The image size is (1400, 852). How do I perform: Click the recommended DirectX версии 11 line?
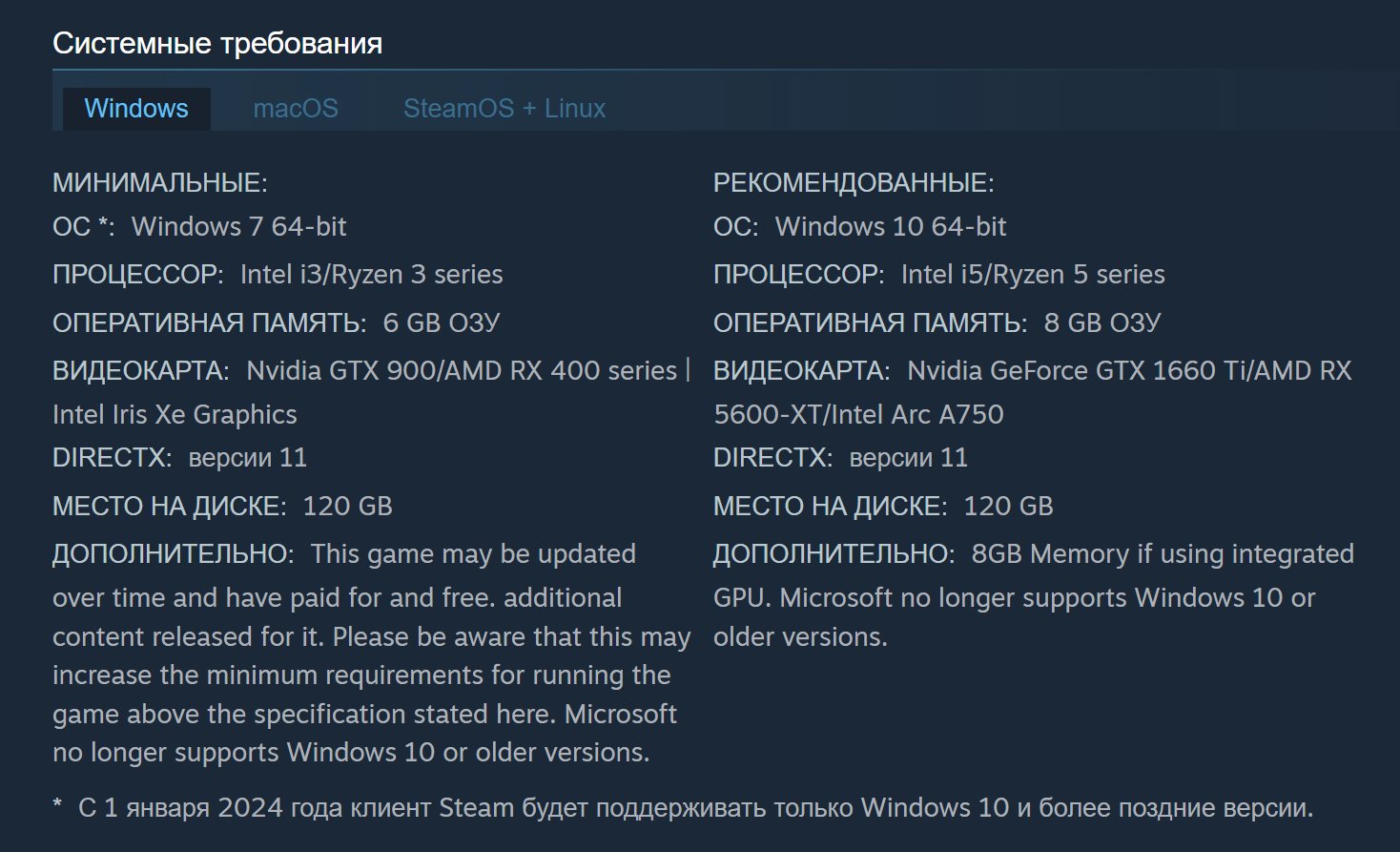pyautogui.click(x=841, y=458)
